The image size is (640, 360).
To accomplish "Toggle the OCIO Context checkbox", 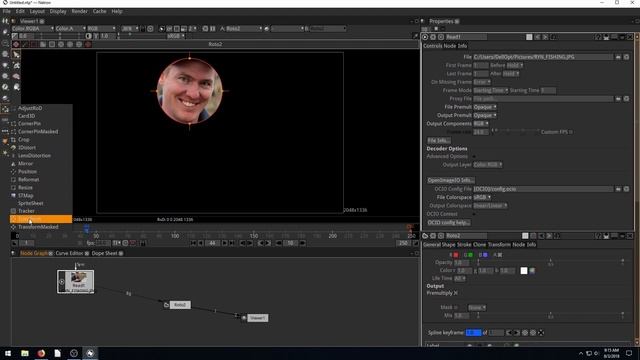I will (474, 214).
